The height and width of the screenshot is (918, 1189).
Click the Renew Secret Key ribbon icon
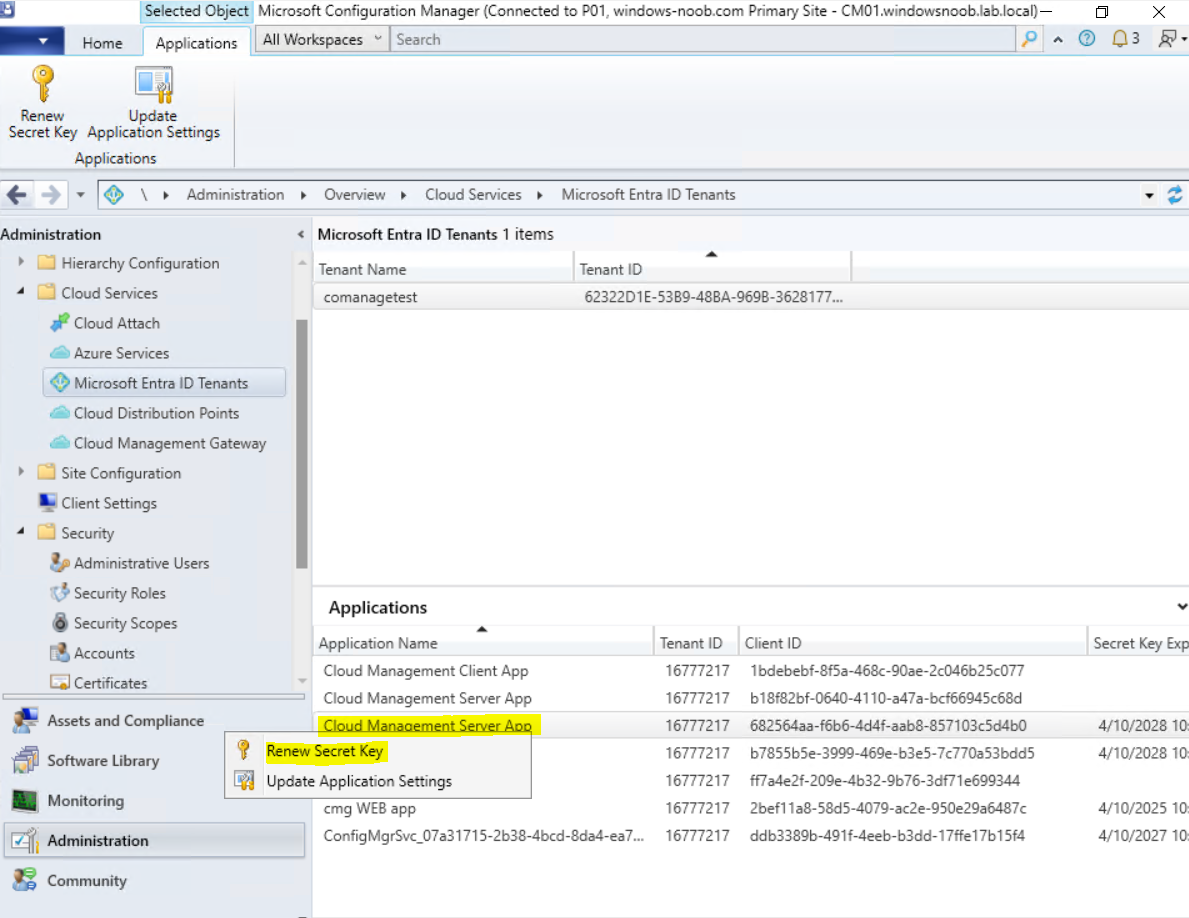(x=42, y=83)
